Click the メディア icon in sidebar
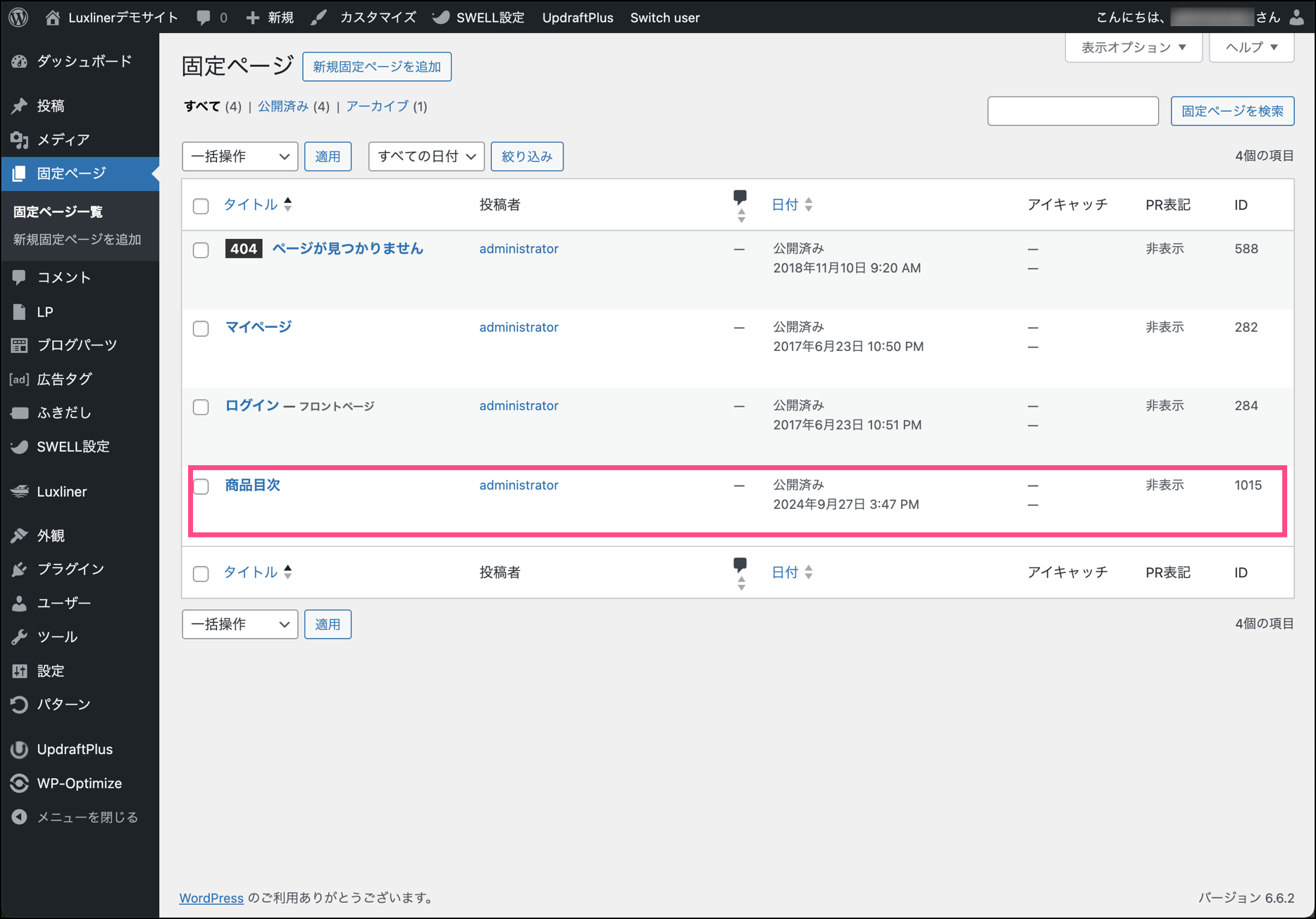1316x919 pixels. [20, 140]
